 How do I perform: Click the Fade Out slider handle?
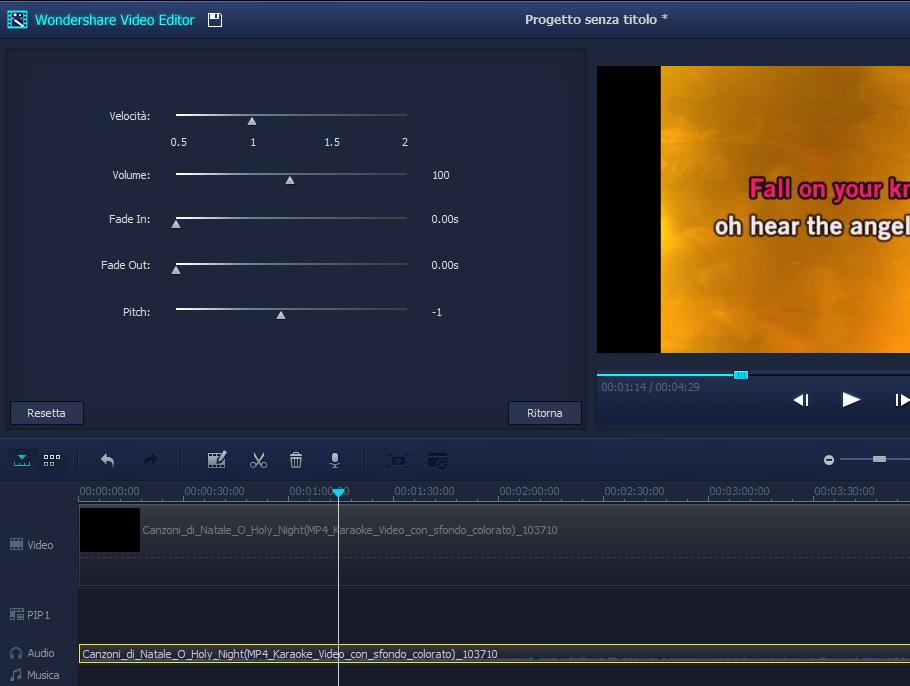click(x=176, y=270)
